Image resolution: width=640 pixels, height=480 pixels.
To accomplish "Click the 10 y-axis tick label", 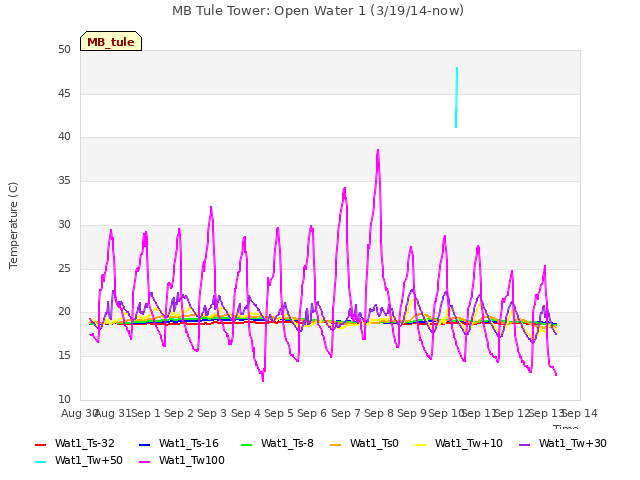I will coord(64,399).
